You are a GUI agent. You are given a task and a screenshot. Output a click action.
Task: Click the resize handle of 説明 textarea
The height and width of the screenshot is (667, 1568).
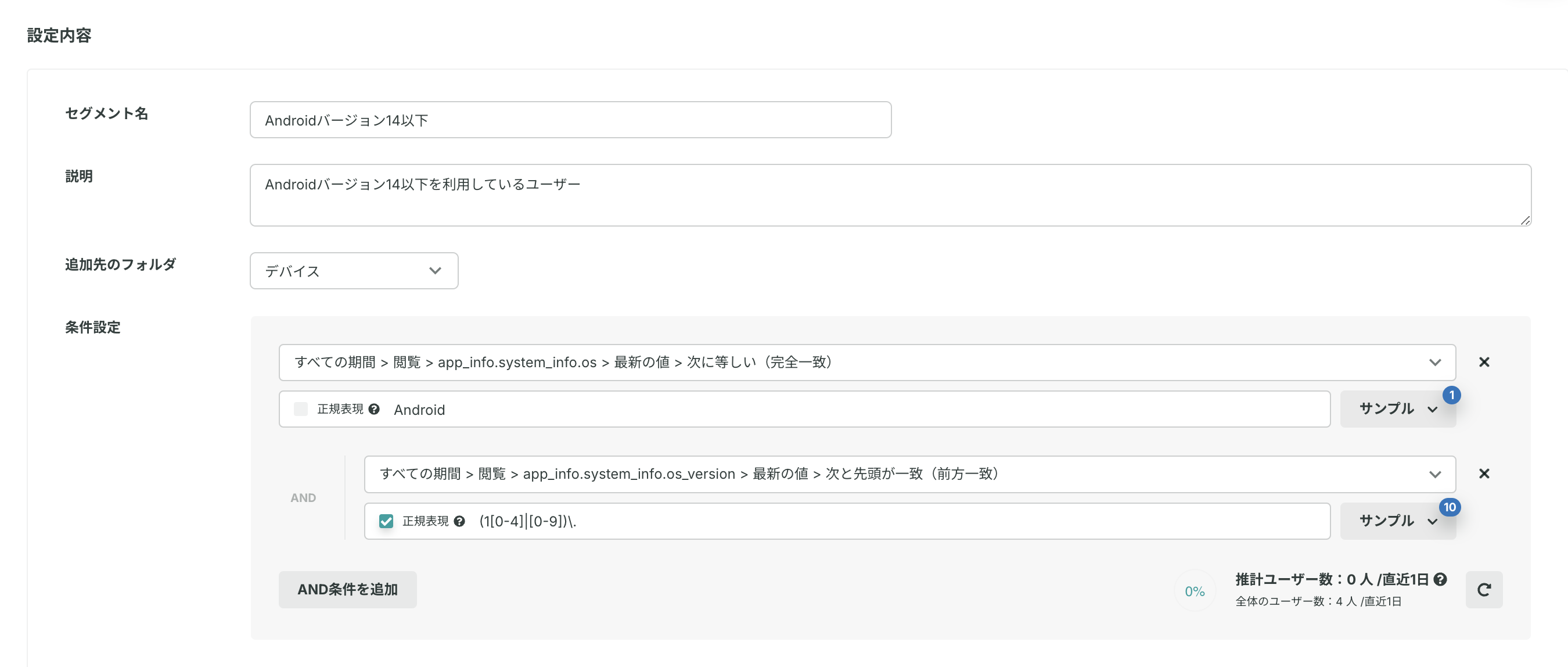(1525, 220)
